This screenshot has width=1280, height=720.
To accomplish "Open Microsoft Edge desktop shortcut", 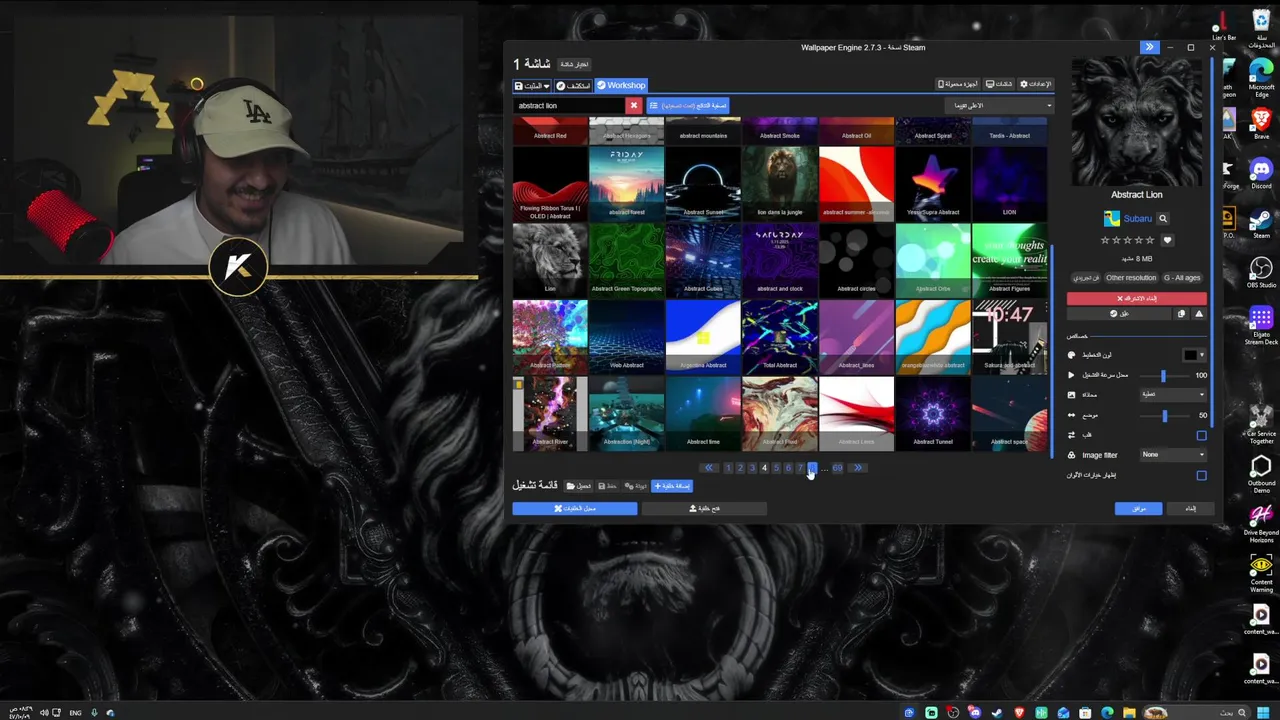I will (x=1261, y=75).
